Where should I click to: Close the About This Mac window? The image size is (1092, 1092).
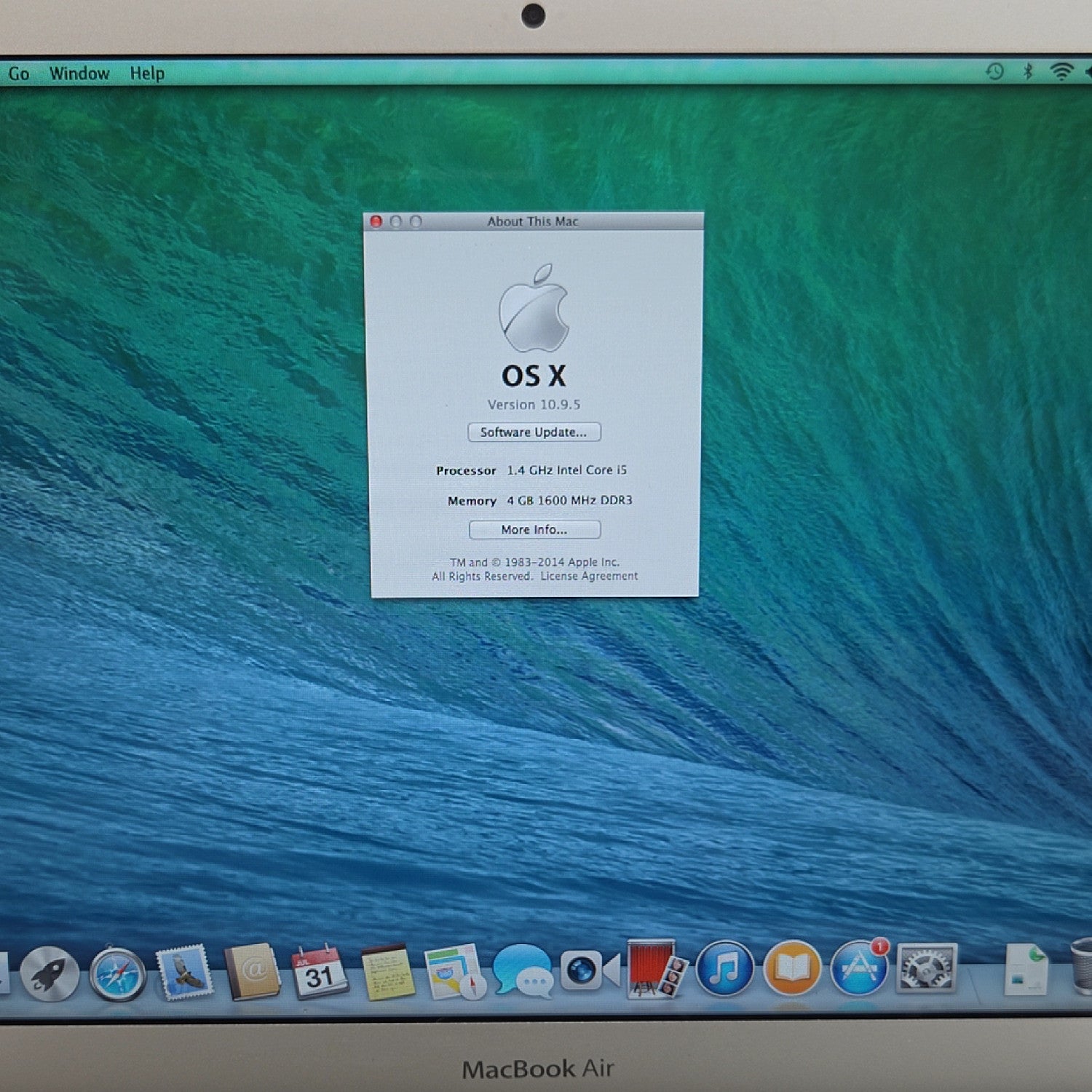376,221
